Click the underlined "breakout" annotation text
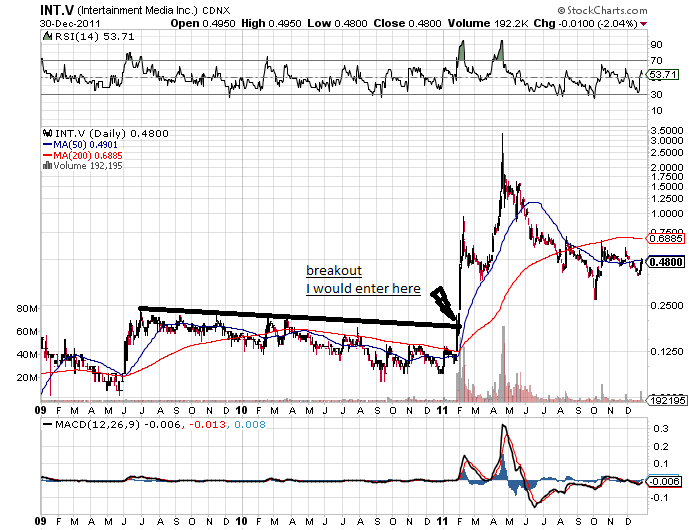This screenshot has height=530, width=700. tap(333, 271)
